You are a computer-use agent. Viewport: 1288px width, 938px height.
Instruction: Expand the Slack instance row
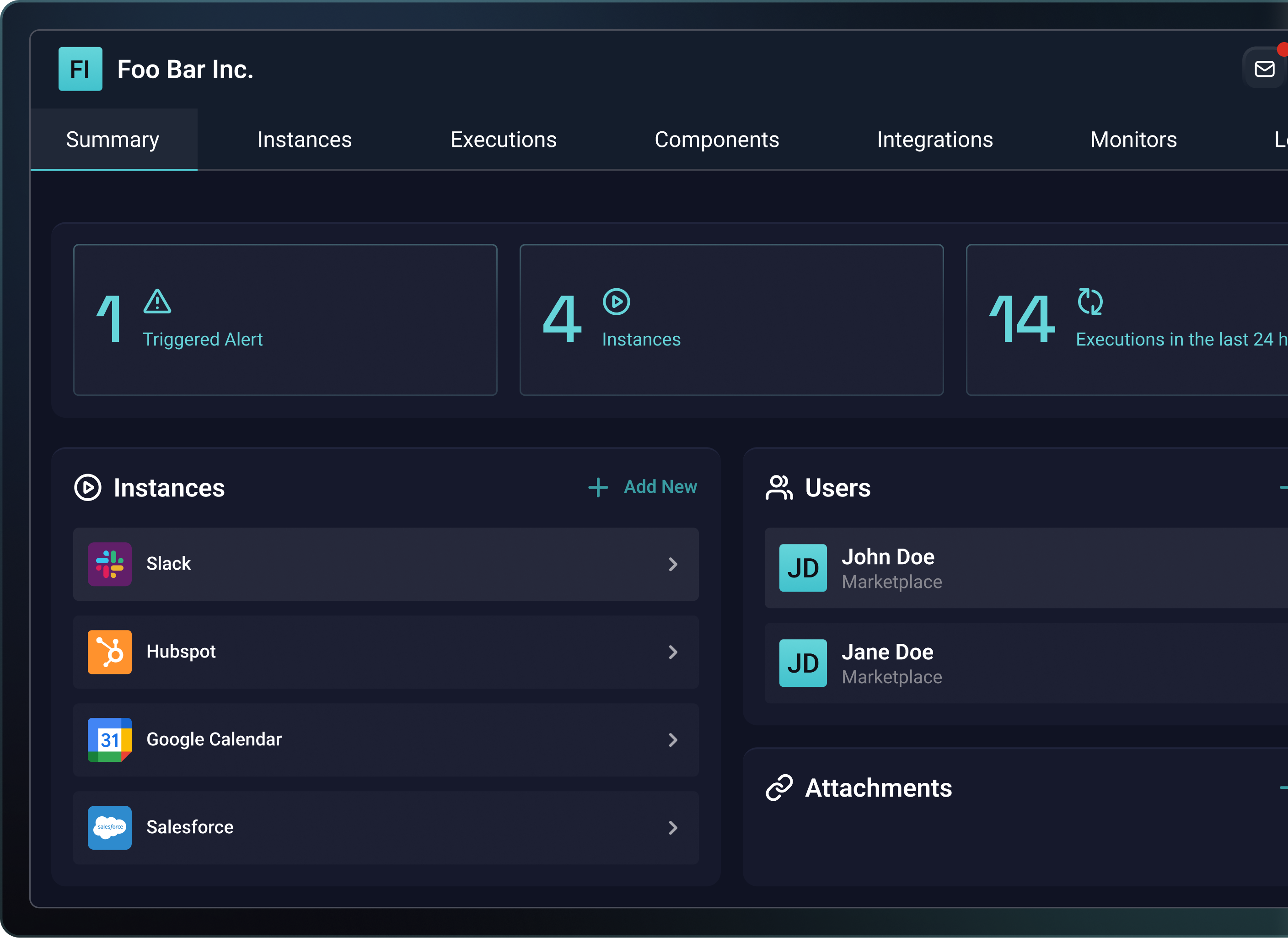674,564
